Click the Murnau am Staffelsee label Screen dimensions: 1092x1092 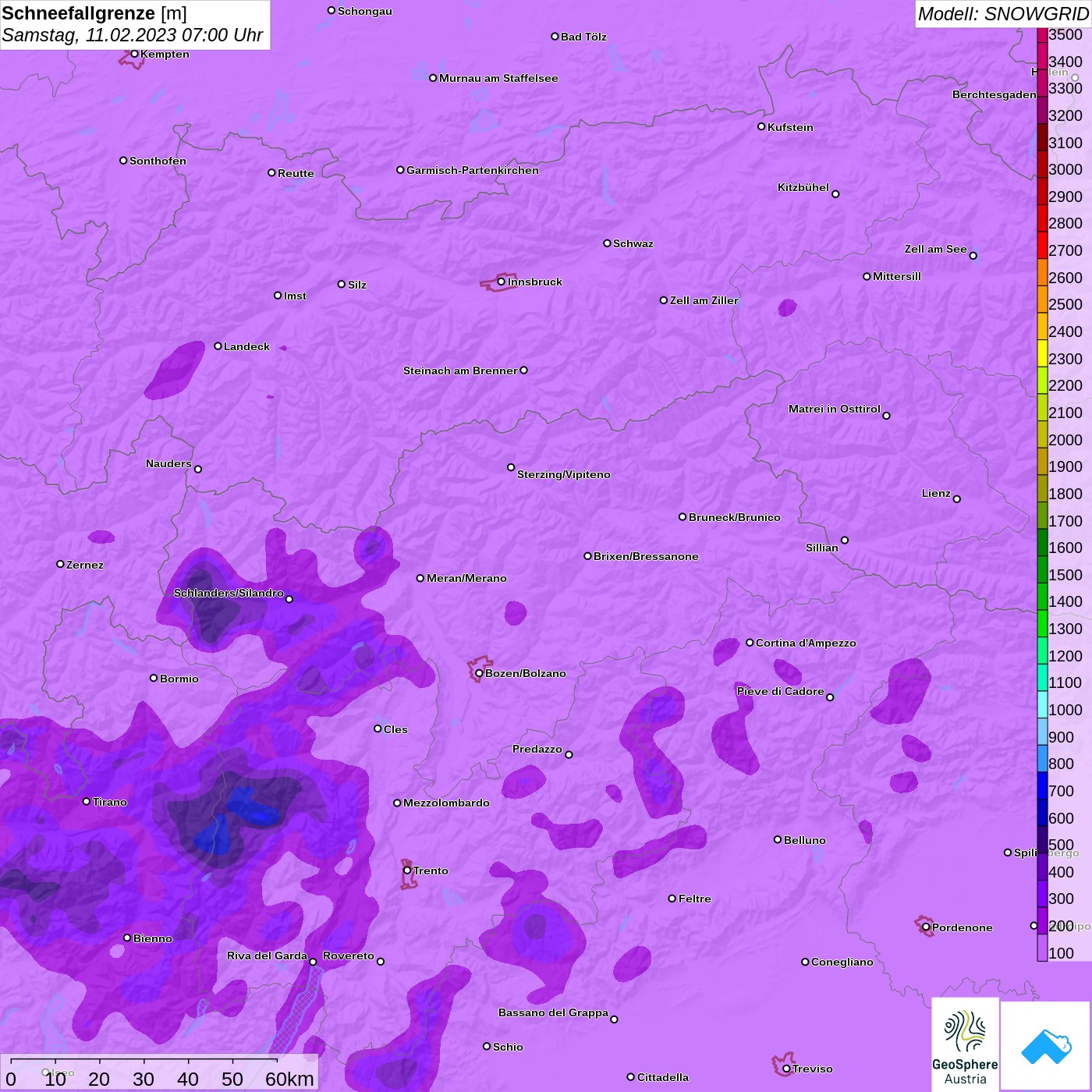tap(498, 78)
